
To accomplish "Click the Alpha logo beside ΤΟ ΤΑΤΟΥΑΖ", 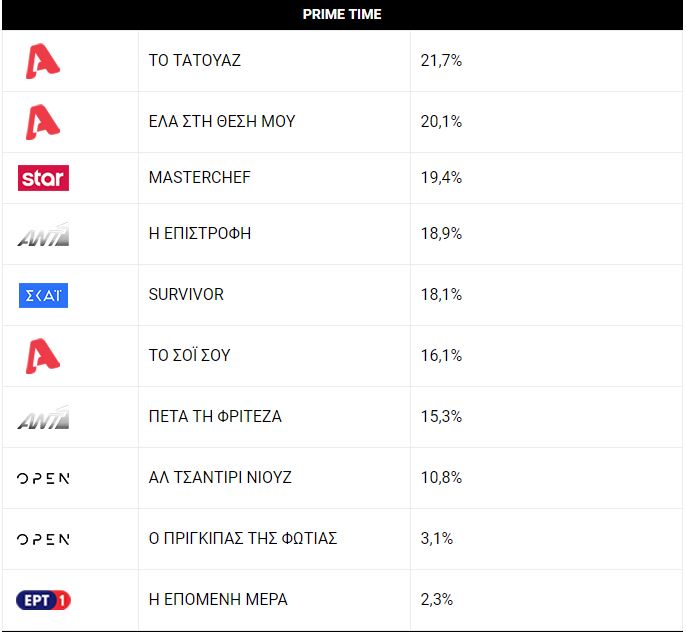I will click(43, 61).
